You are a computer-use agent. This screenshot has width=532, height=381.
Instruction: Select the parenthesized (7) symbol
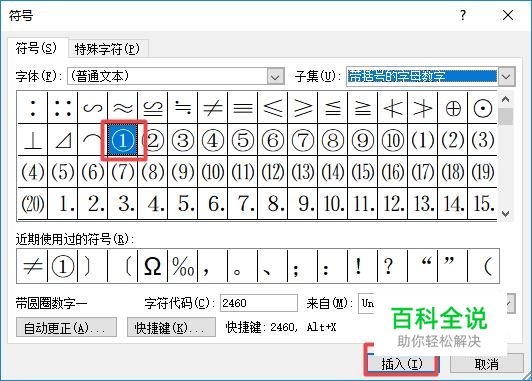[122, 172]
